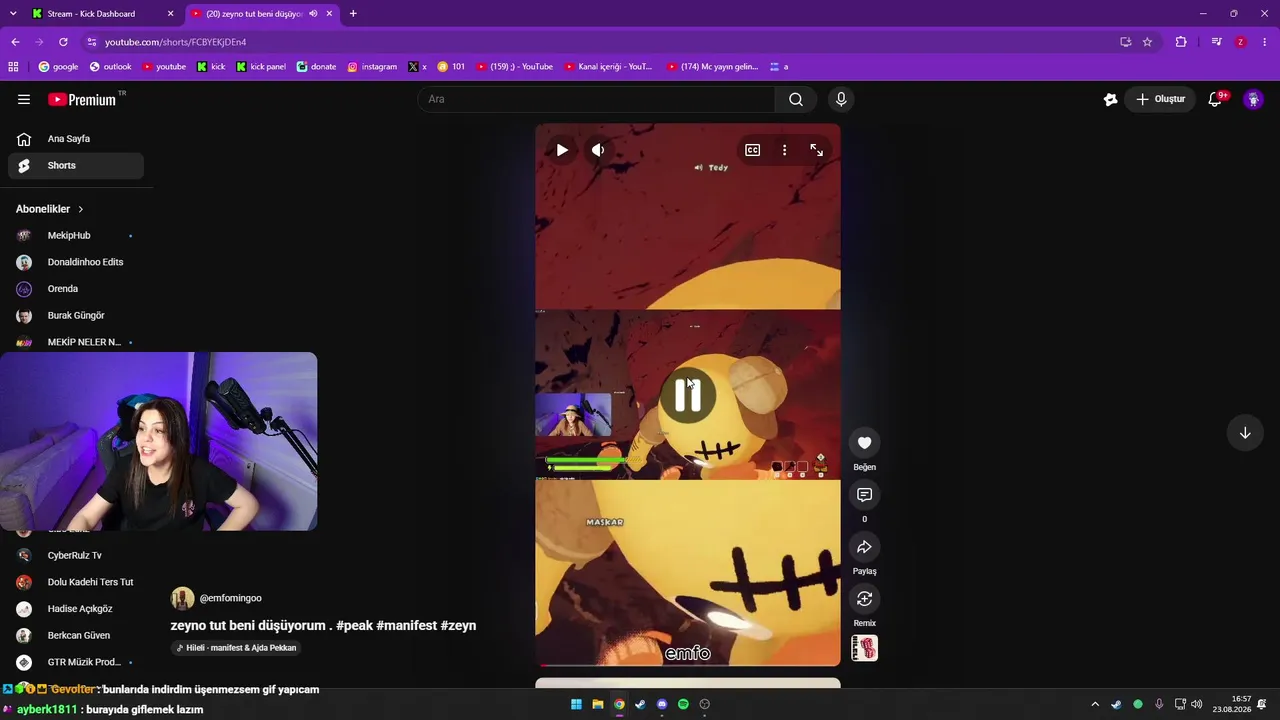Viewport: 1280px width, 720px height.
Task: Open Donaldinhoo Edits channel
Action: (x=76, y=262)
